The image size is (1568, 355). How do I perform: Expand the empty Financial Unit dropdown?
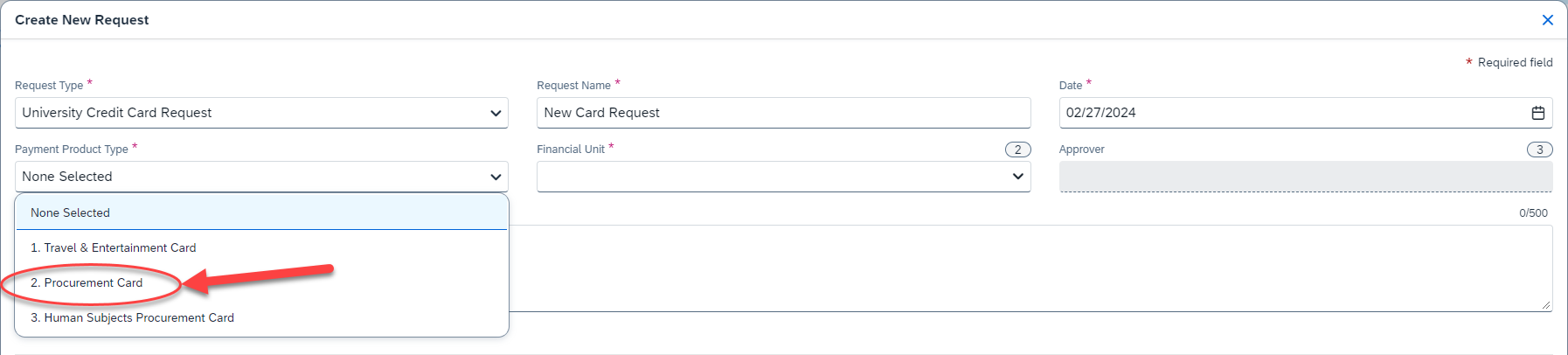click(769, 177)
